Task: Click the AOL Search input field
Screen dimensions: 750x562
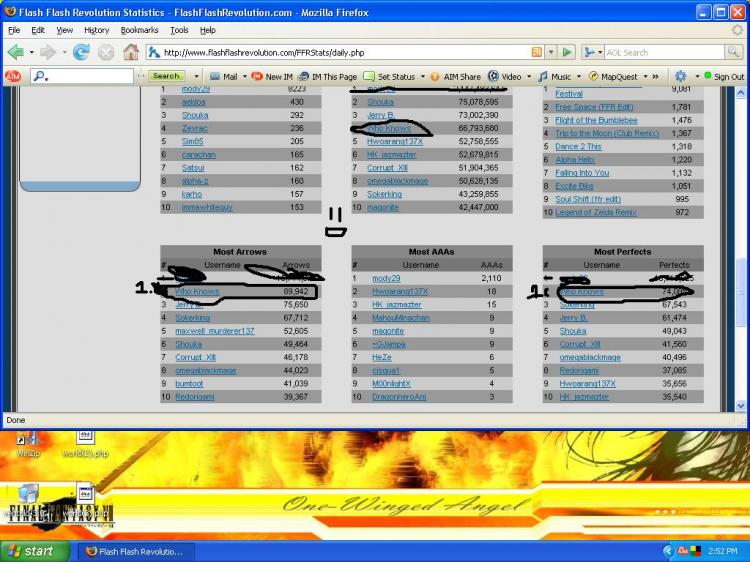Action: tap(660, 52)
